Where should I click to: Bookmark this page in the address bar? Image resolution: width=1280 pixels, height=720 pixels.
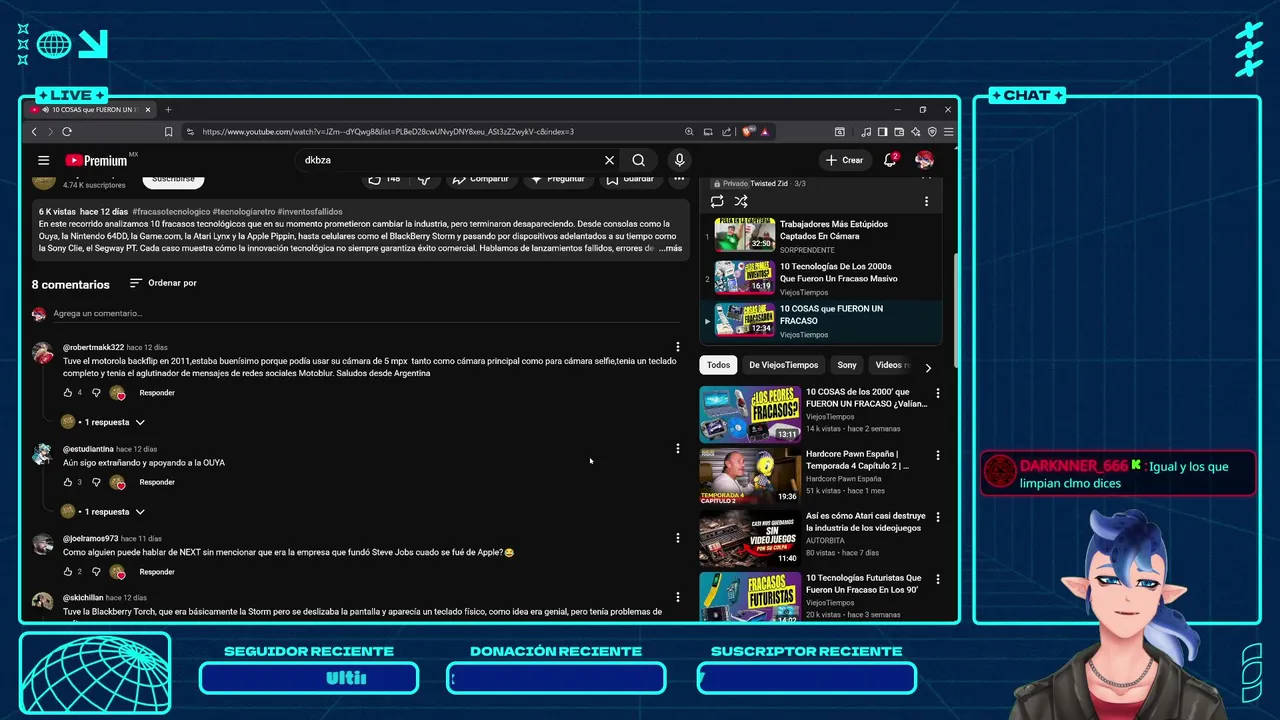[168, 132]
